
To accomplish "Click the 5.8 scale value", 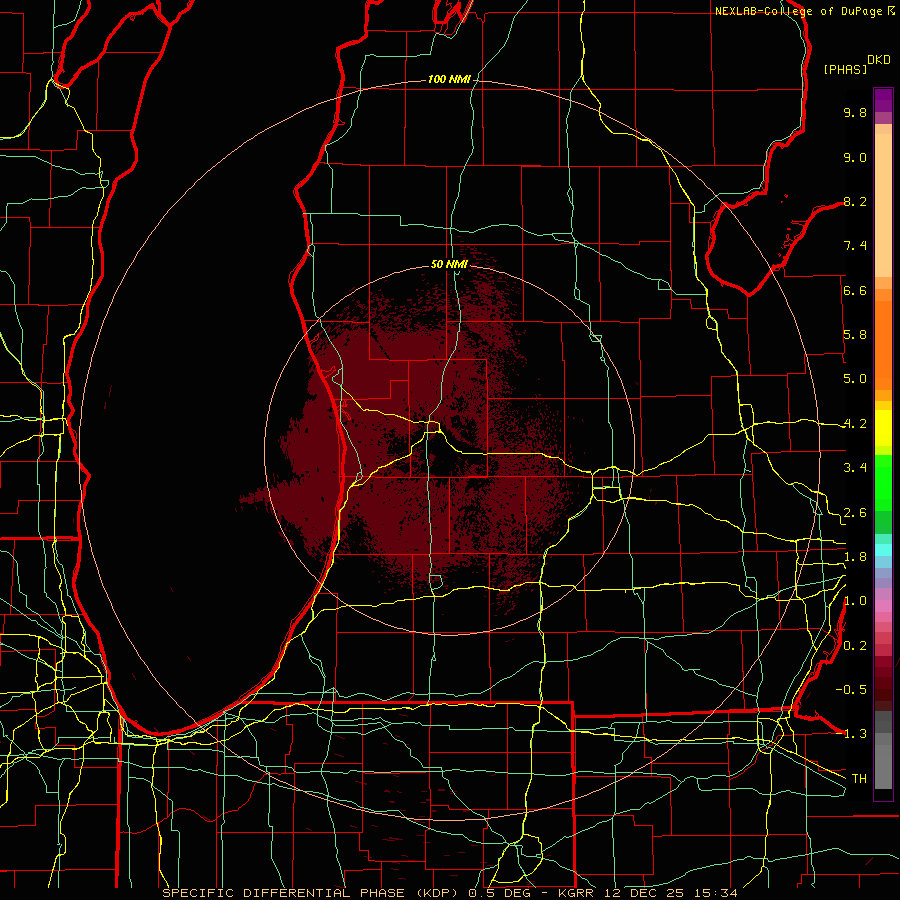I will [x=855, y=335].
